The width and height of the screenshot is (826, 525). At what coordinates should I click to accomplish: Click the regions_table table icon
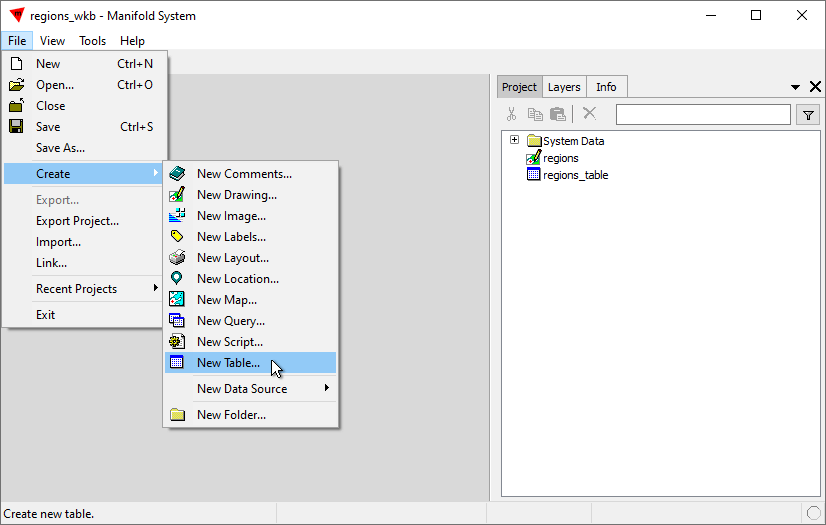pyautogui.click(x=534, y=174)
